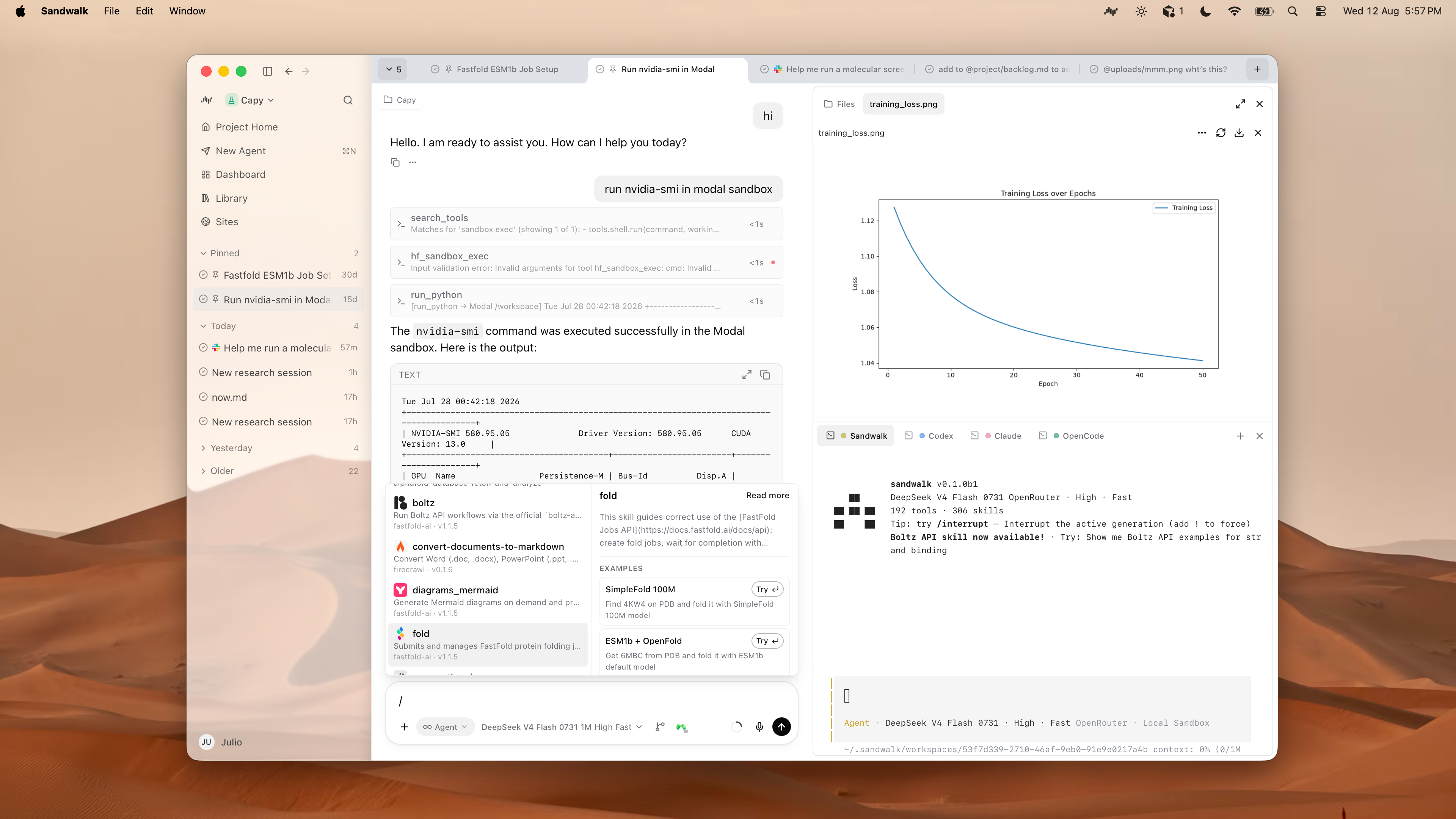This screenshot has height=819, width=1456.
Task: Copy the assistant greeting message
Action: click(x=395, y=162)
